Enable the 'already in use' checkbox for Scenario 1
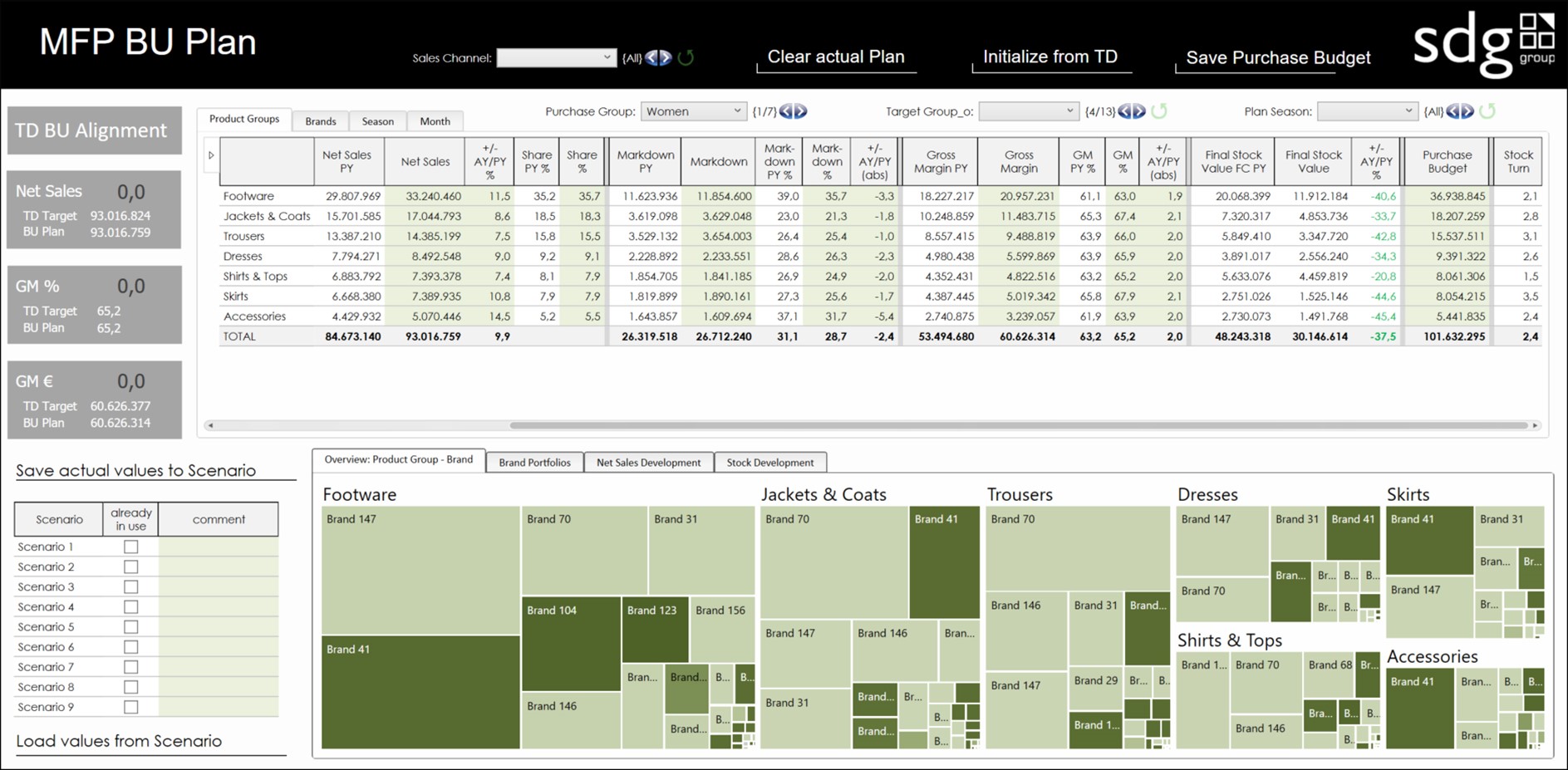Image resolution: width=1568 pixels, height=770 pixels. [130, 546]
